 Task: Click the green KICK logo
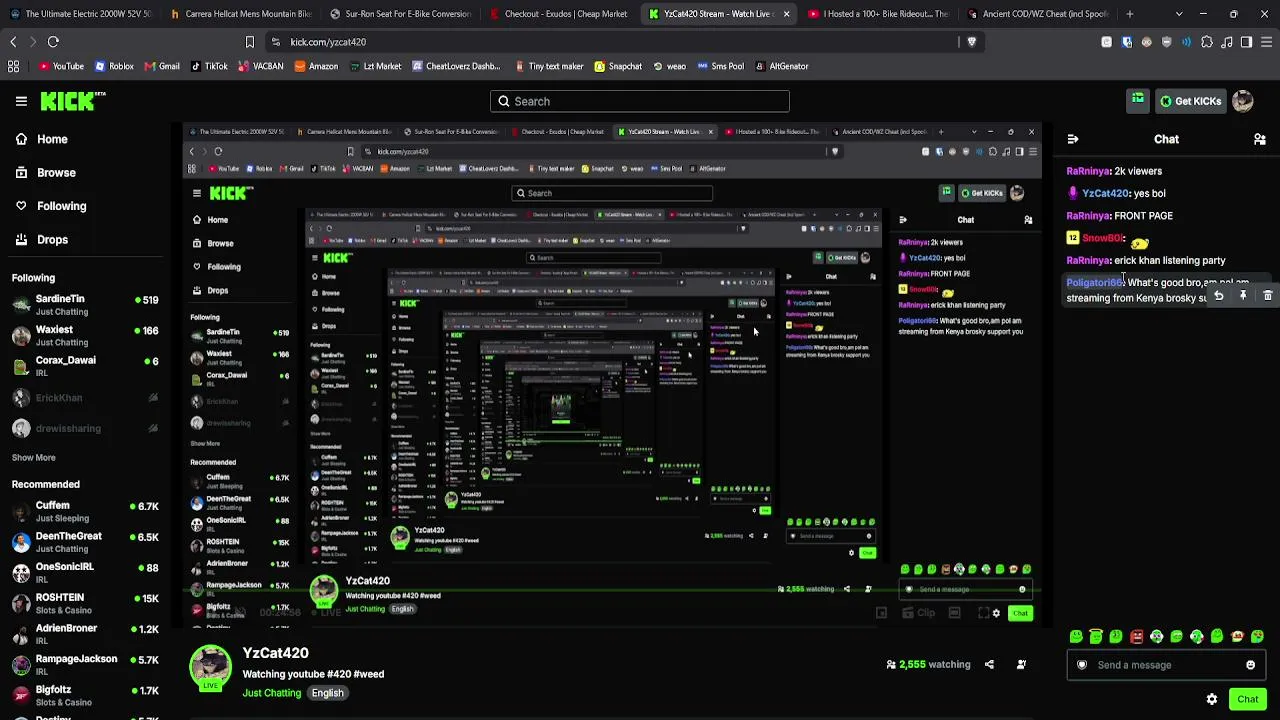point(72,101)
